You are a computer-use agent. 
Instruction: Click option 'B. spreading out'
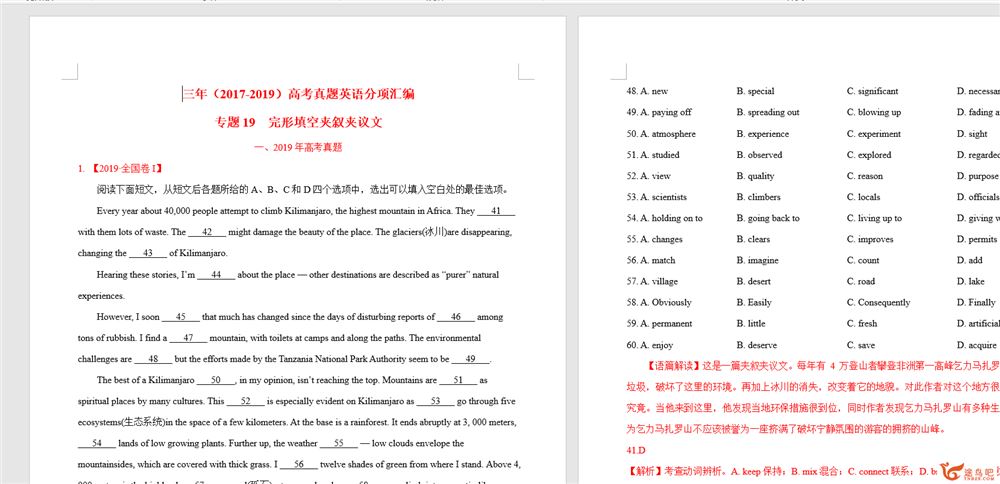click(x=768, y=112)
